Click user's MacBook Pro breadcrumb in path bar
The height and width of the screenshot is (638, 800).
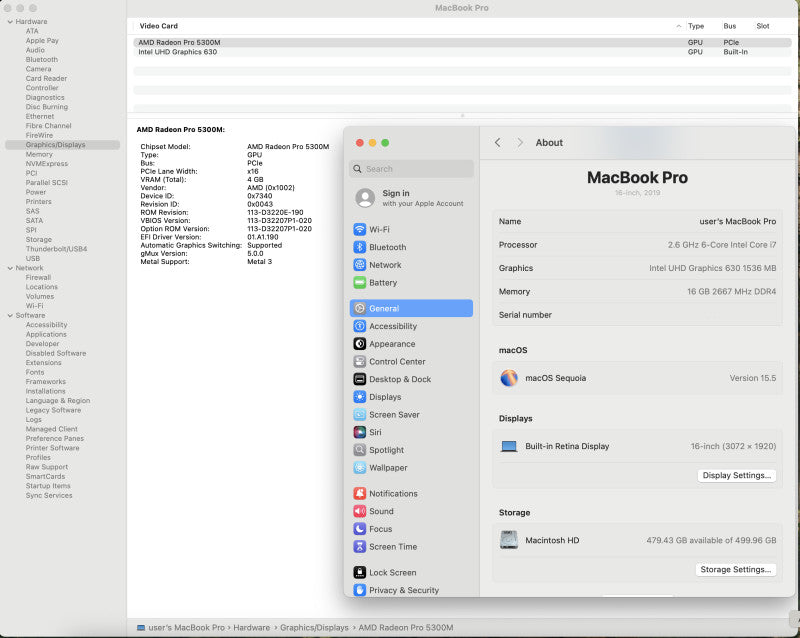tap(181, 628)
